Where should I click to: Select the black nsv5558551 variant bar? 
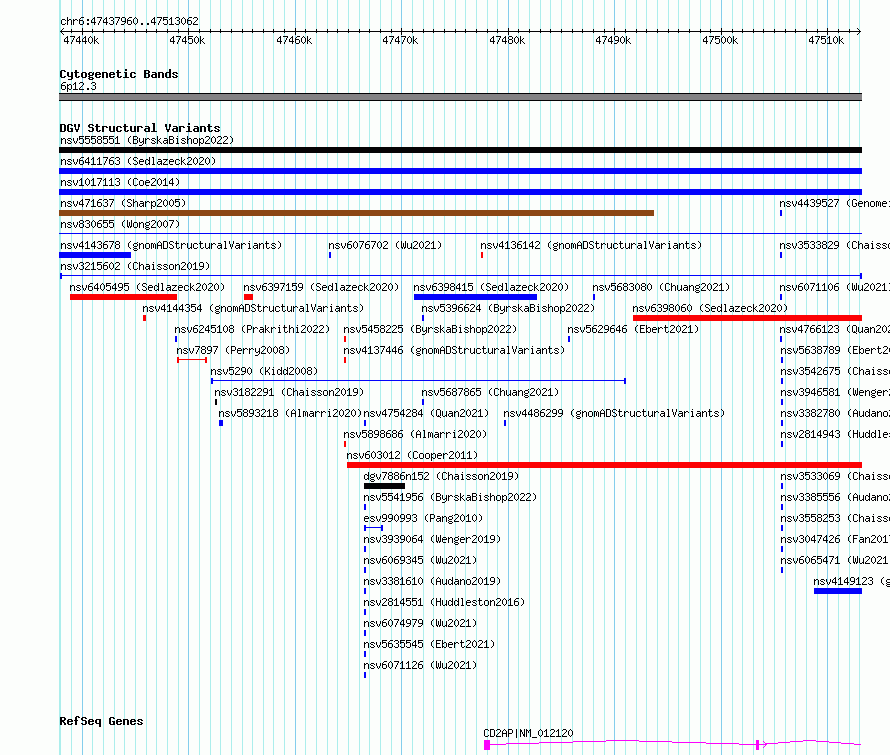[460, 150]
